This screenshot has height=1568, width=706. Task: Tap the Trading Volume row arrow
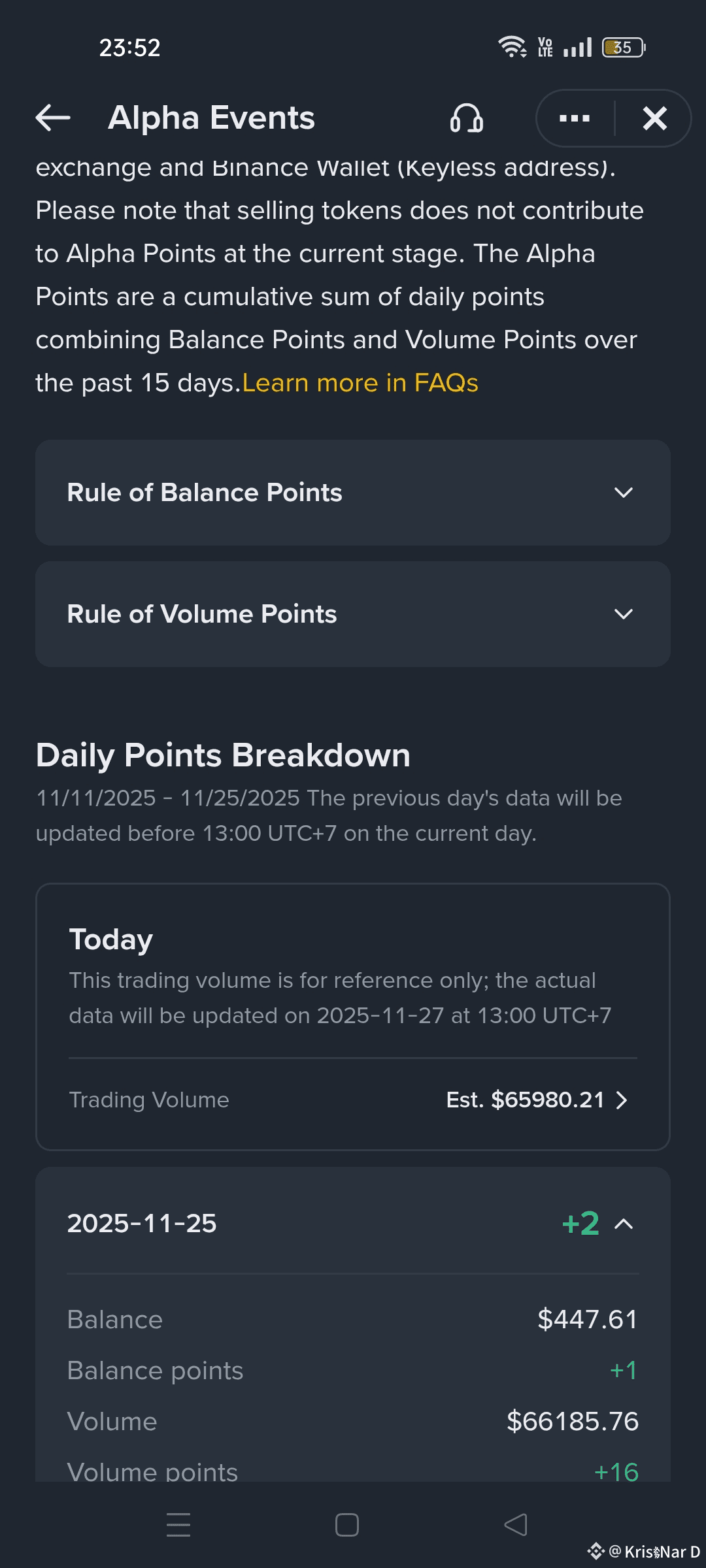click(x=622, y=1100)
